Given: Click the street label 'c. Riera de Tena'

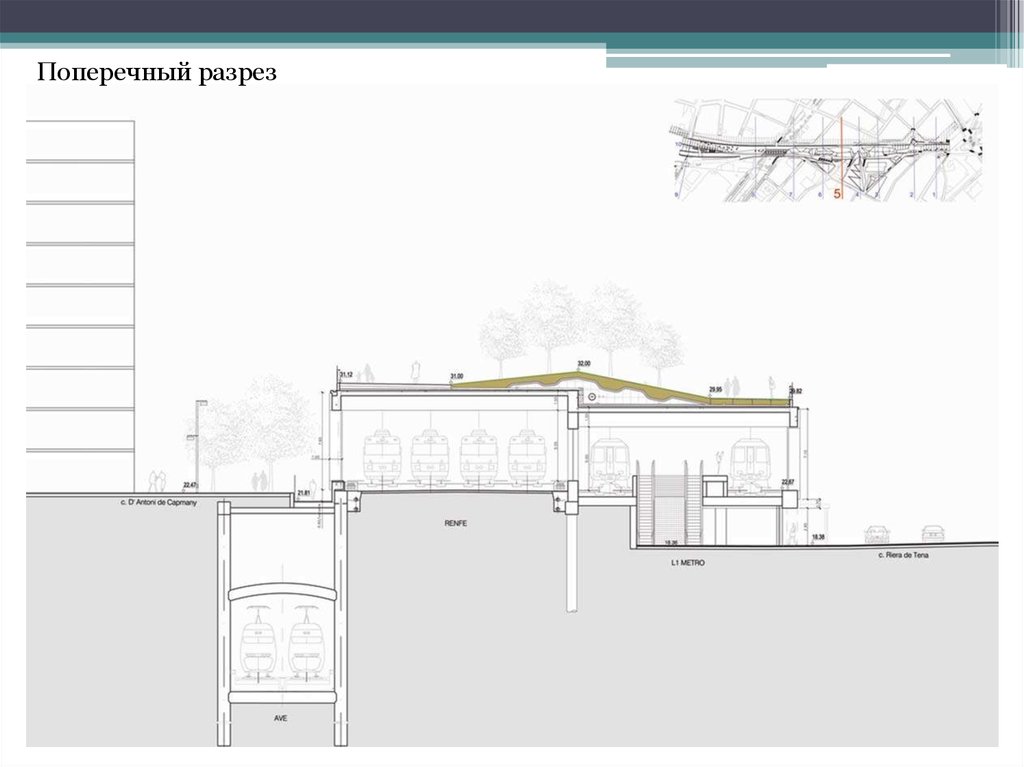Looking at the screenshot, I should click(903, 554).
